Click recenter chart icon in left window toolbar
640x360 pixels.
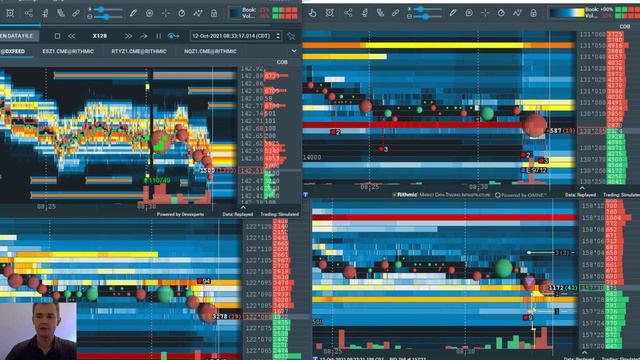click(x=10, y=13)
